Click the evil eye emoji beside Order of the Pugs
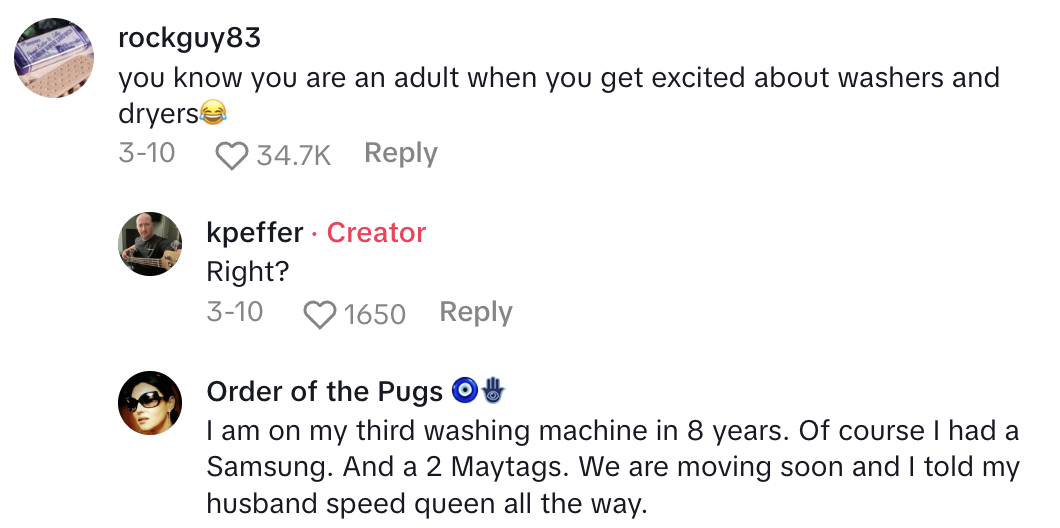 464,390
